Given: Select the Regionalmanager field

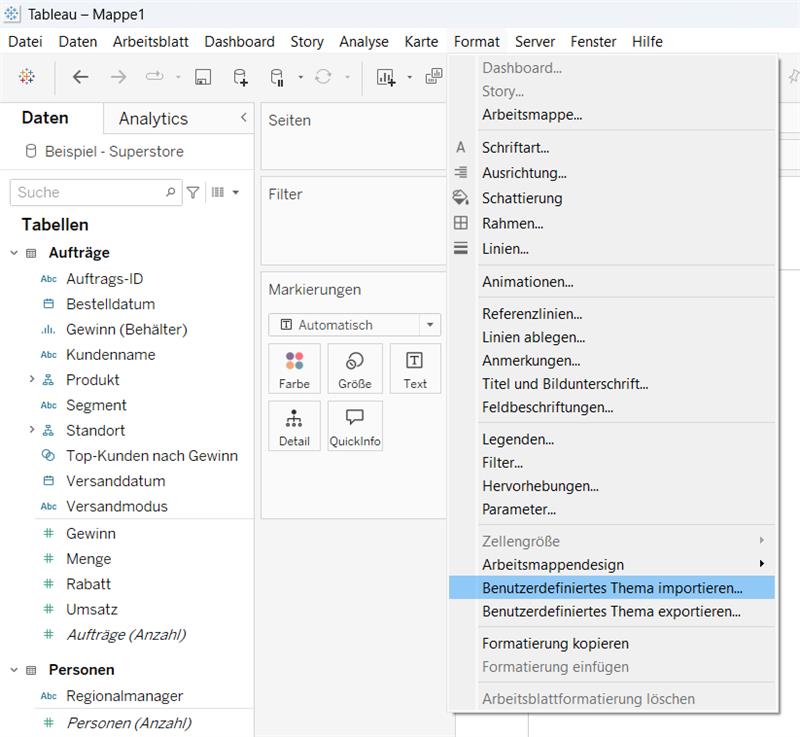Looking at the screenshot, I should [x=124, y=696].
